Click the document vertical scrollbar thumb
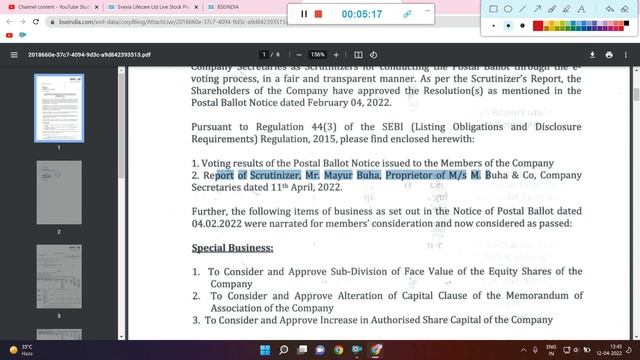Image resolution: width=640 pixels, height=360 pixels. pyautogui.click(x=636, y=94)
